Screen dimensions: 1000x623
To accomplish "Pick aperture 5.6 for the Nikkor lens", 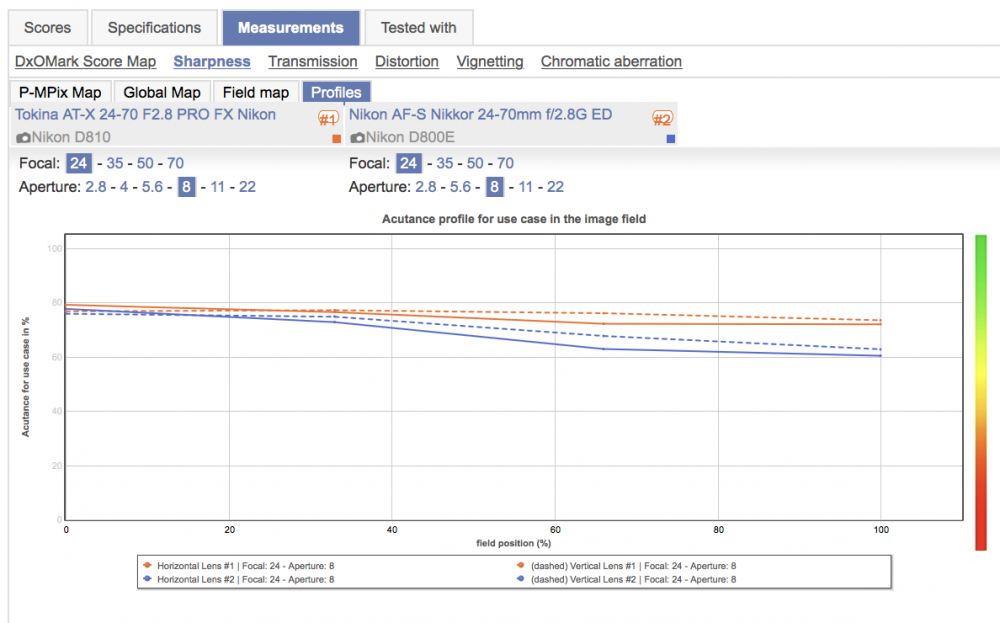I will point(460,187).
